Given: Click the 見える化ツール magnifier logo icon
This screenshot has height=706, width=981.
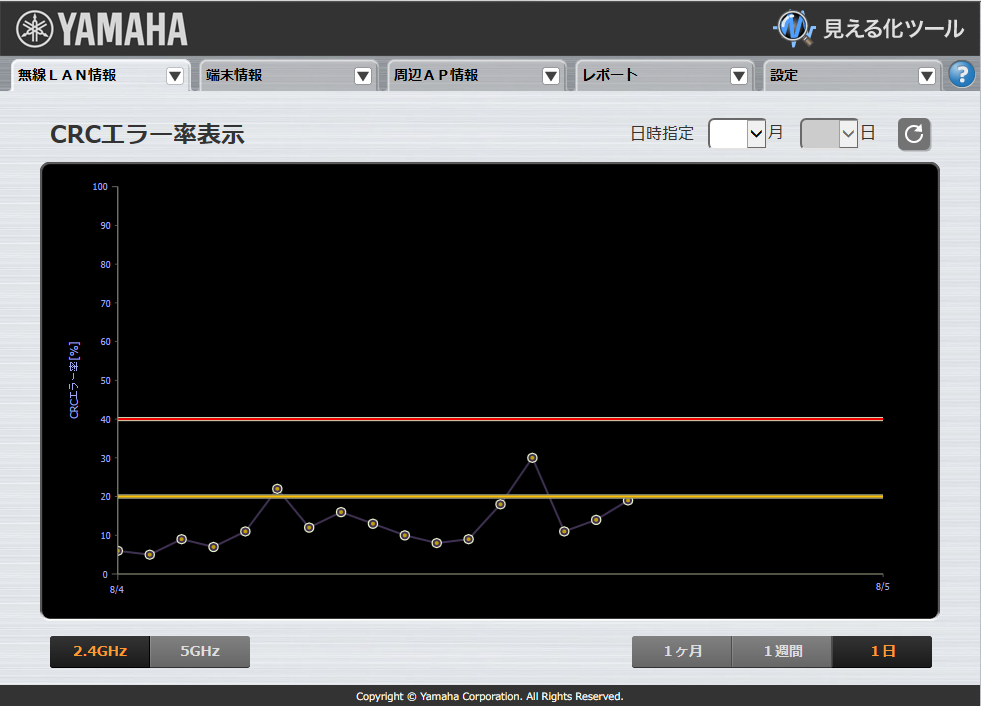Looking at the screenshot, I should pyautogui.click(x=795, y=29).
